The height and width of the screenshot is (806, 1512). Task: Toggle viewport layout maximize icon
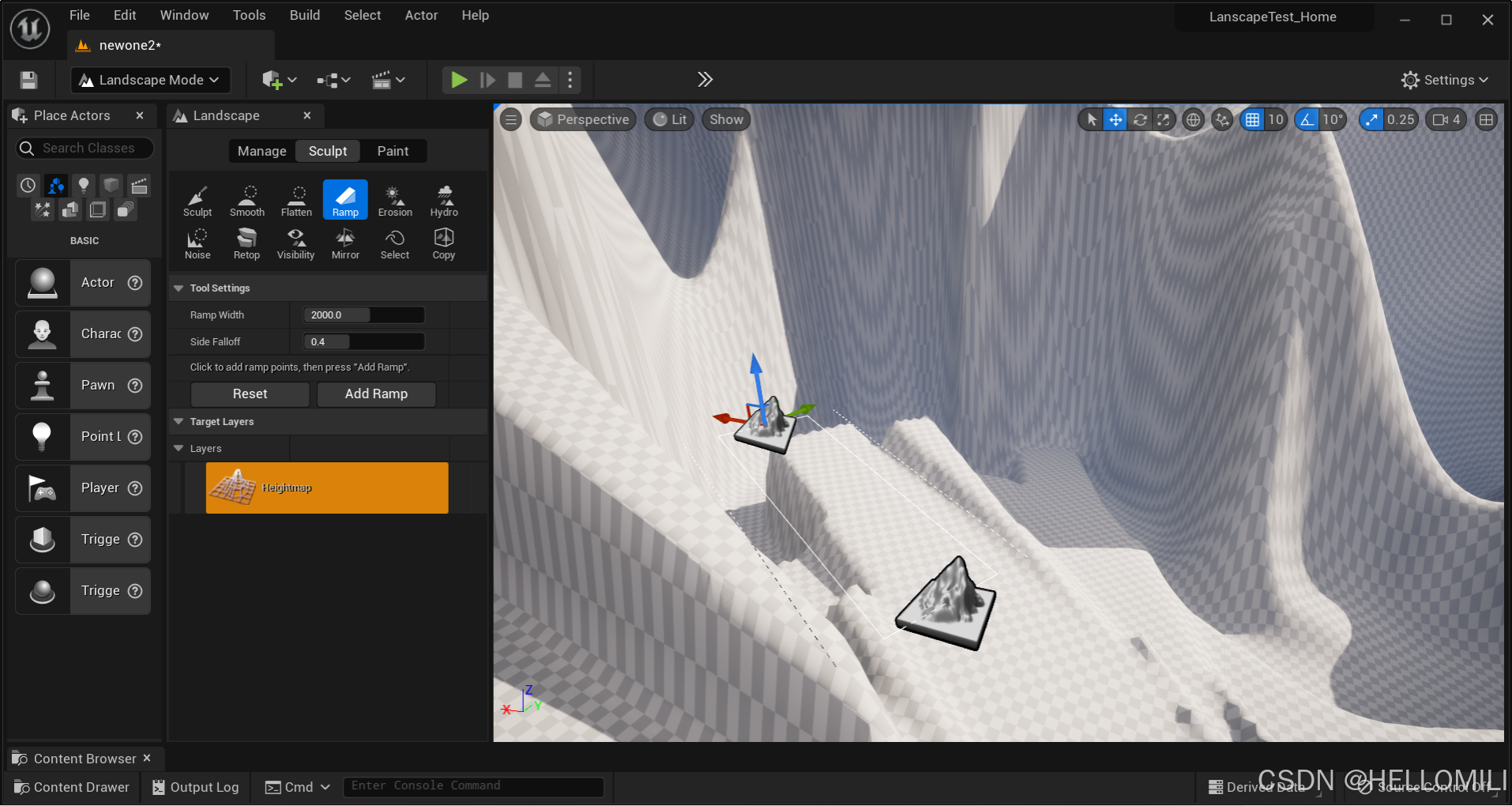pyautogui.click(x=1486, y=120)
